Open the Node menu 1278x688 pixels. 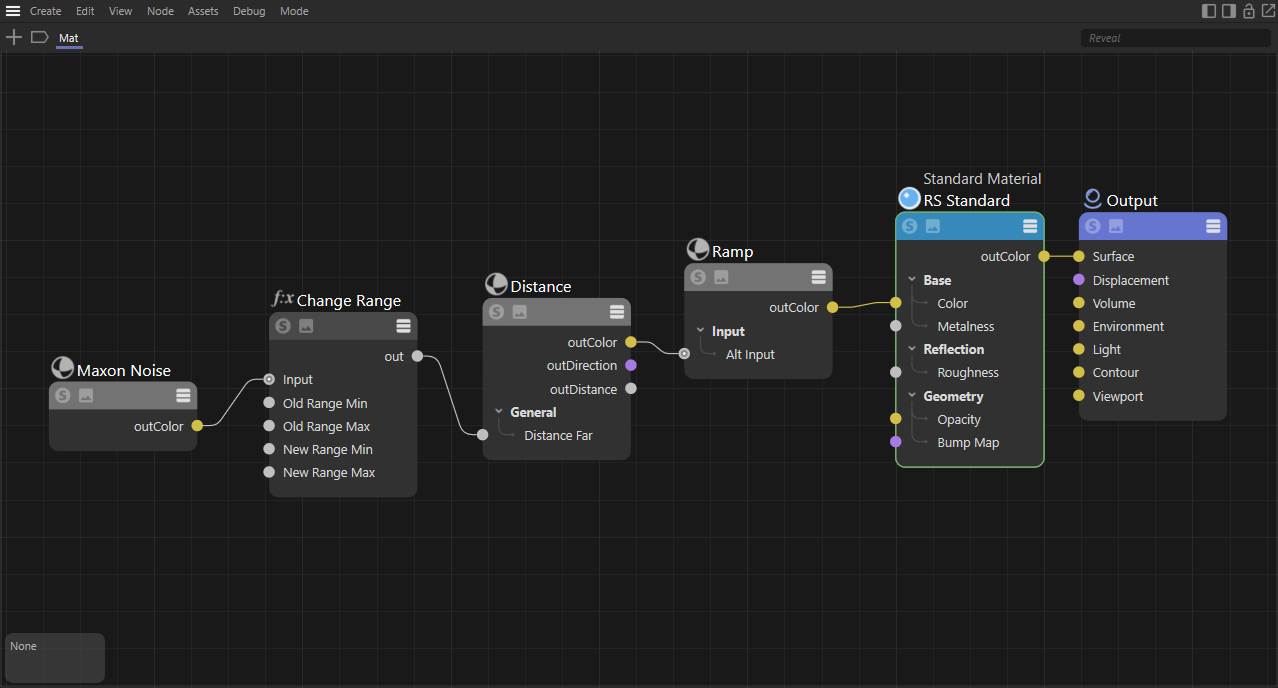(160, 11)
